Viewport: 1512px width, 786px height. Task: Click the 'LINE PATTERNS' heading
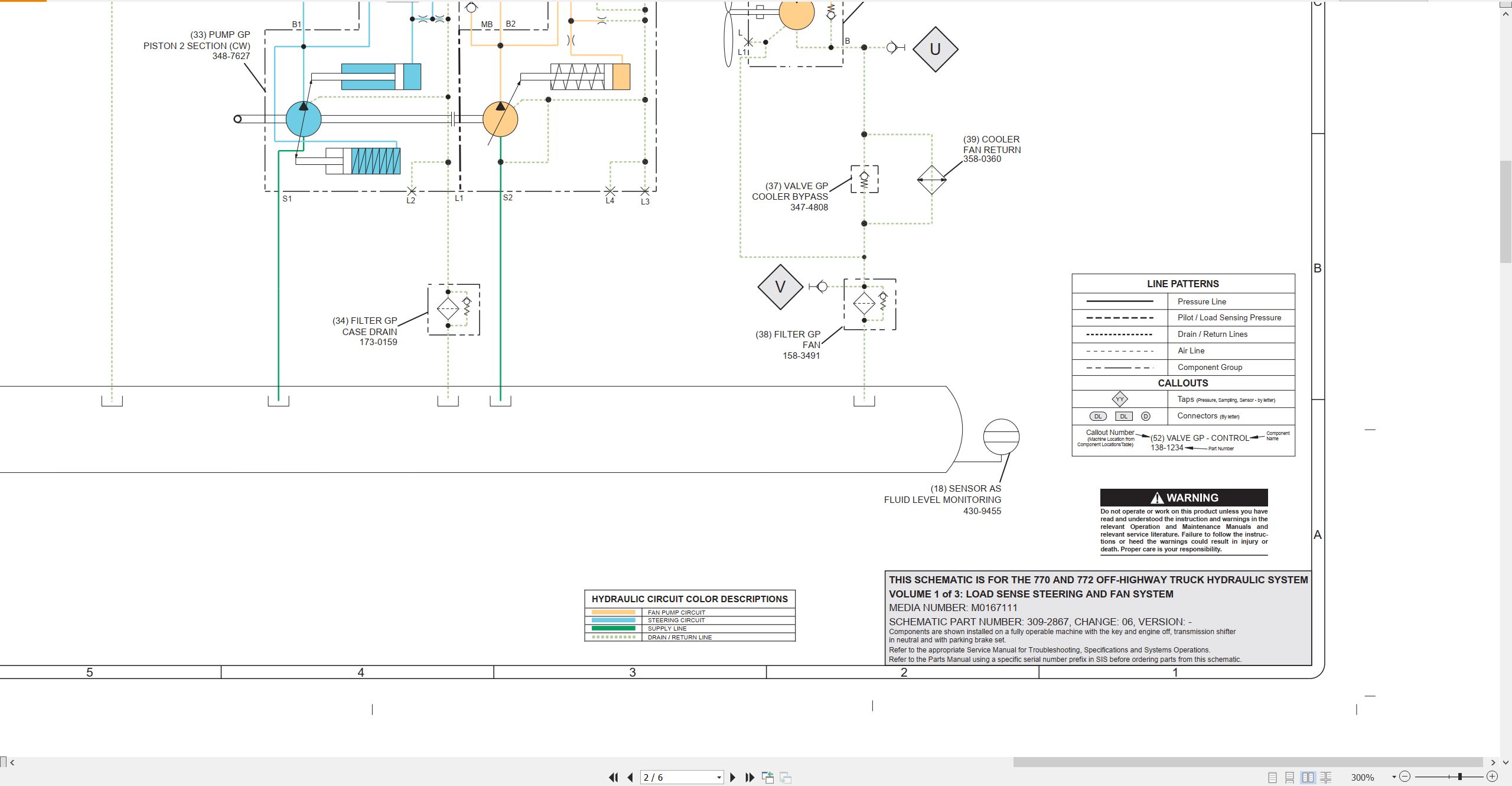click(1183, 284)
